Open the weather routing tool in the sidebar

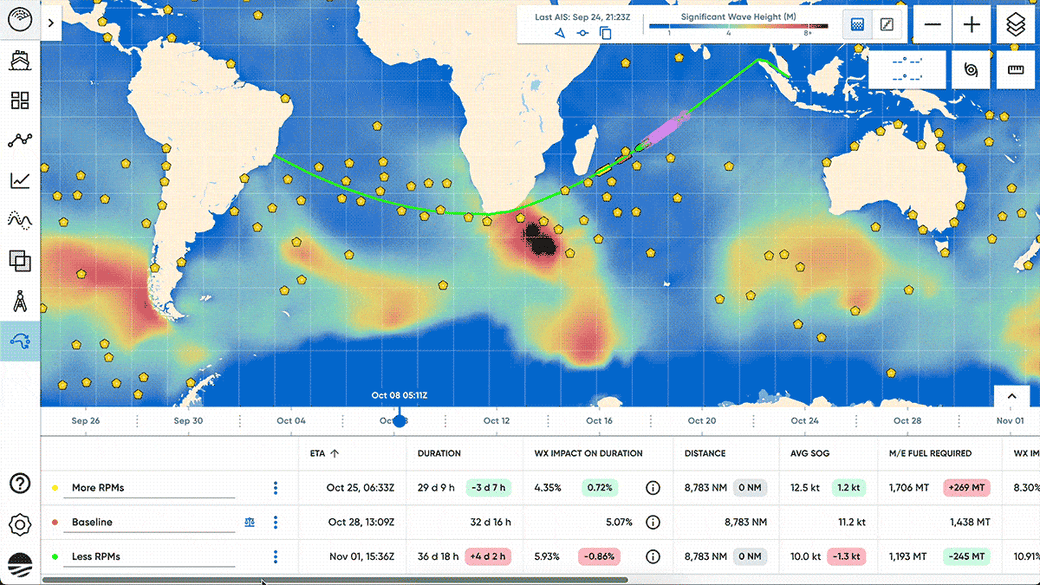coord(20,340)
